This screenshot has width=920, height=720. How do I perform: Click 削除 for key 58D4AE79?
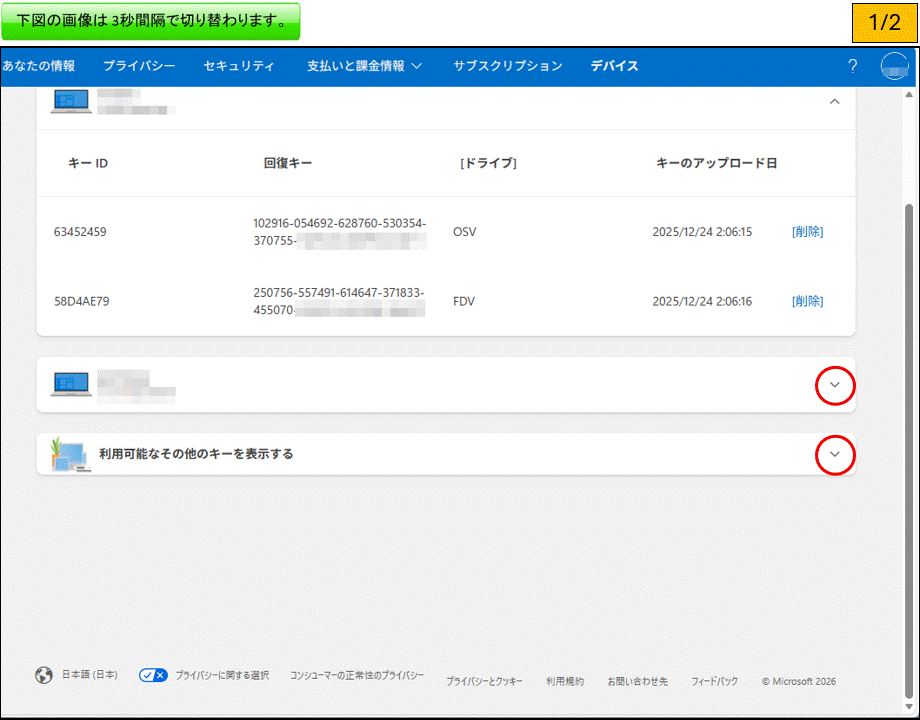tap(806, 301)
